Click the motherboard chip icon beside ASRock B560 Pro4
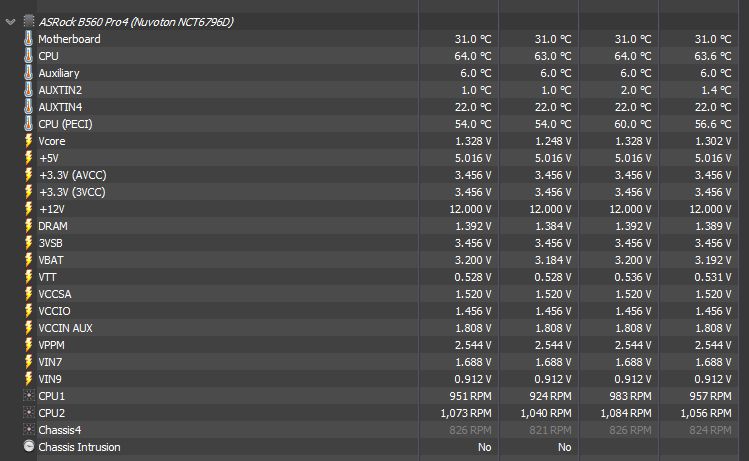 click(29, 21)
